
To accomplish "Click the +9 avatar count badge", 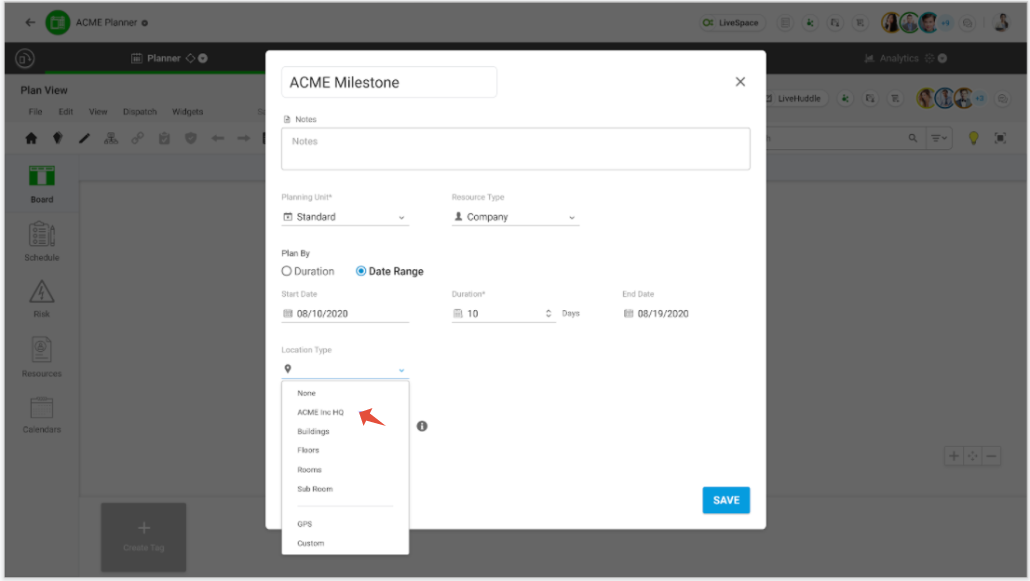I will click(x=945, y=22).
